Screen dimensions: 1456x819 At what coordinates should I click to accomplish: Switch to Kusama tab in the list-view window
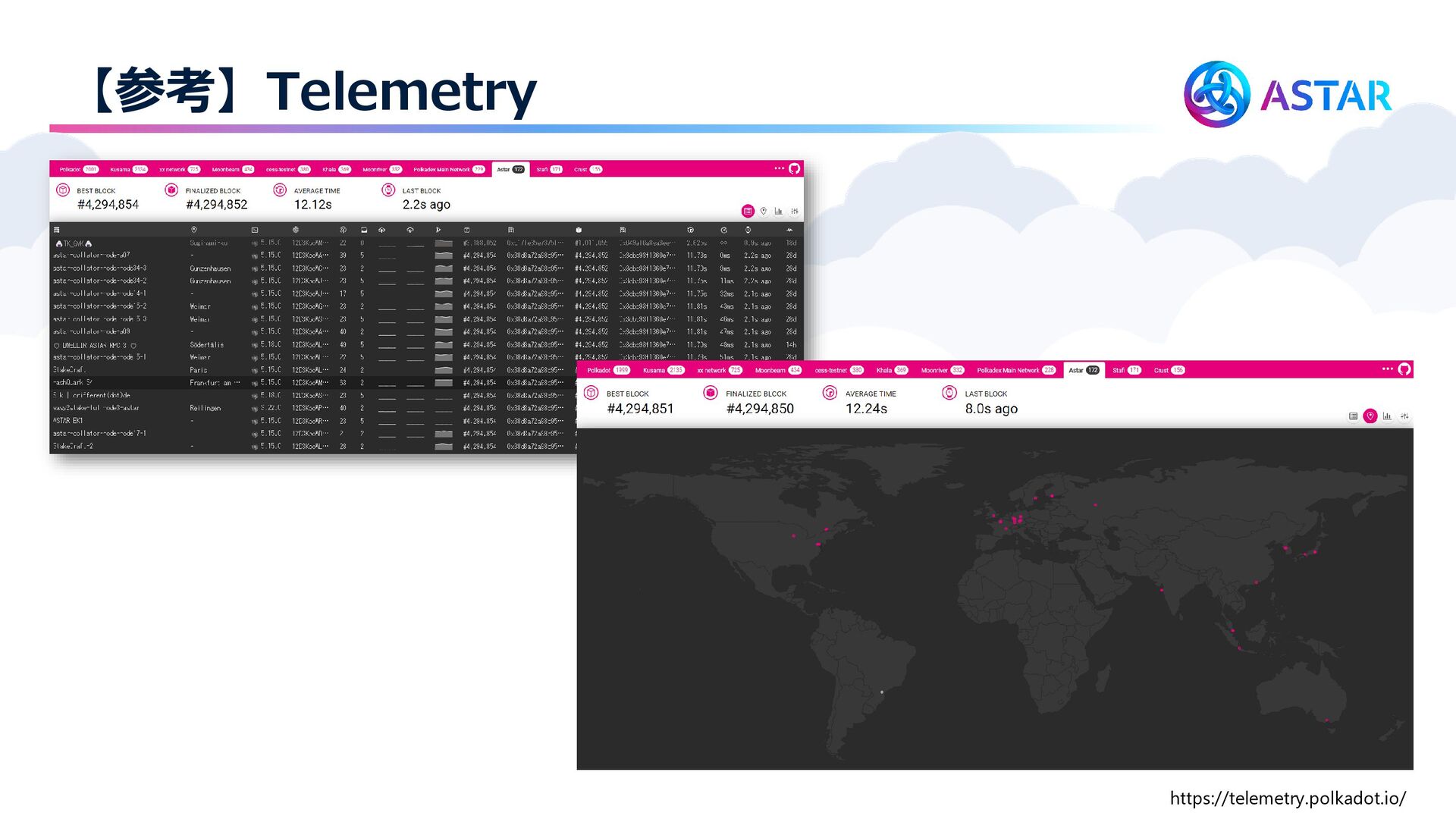point(128,169)
